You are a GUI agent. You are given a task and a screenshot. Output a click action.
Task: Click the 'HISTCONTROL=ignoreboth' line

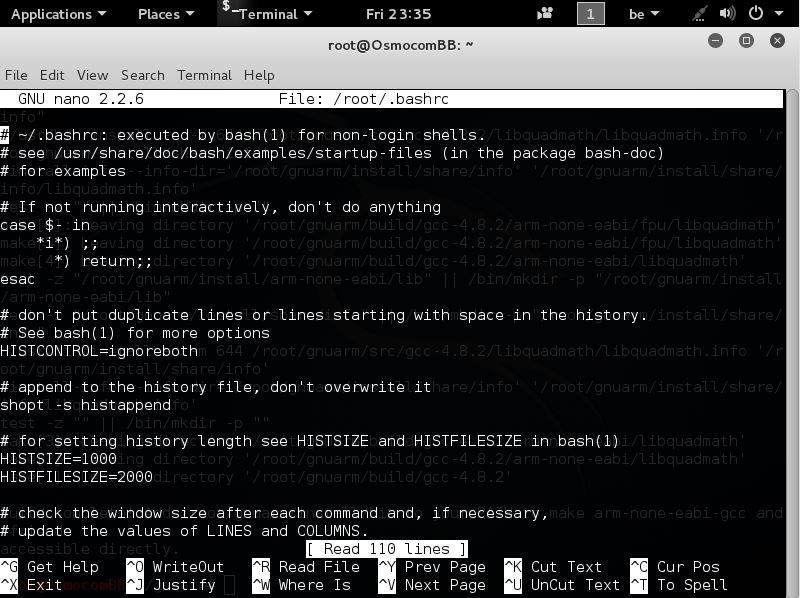coord(99,351)
